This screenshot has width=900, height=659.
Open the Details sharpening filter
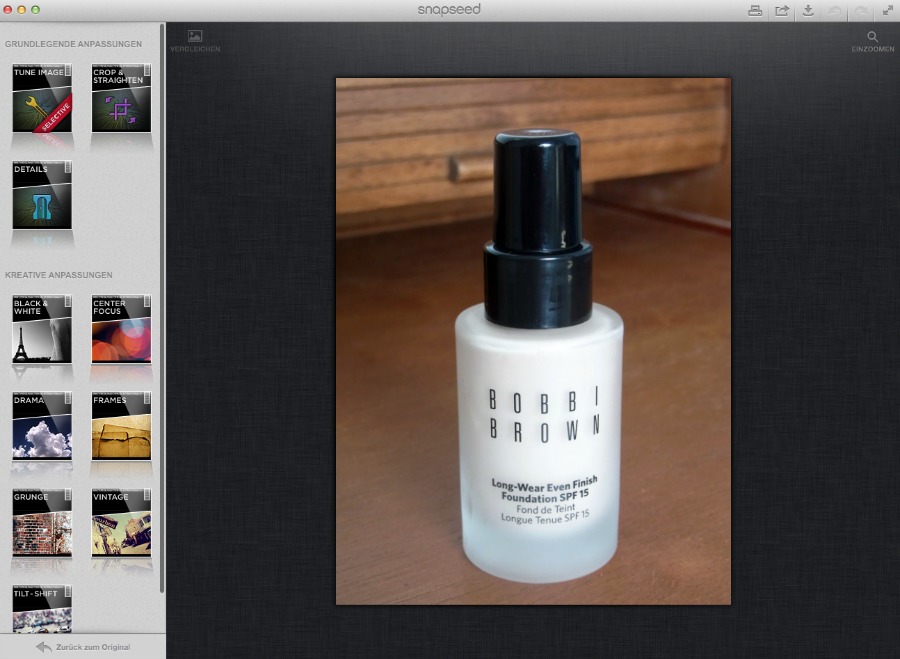click(x=42, y=195)
